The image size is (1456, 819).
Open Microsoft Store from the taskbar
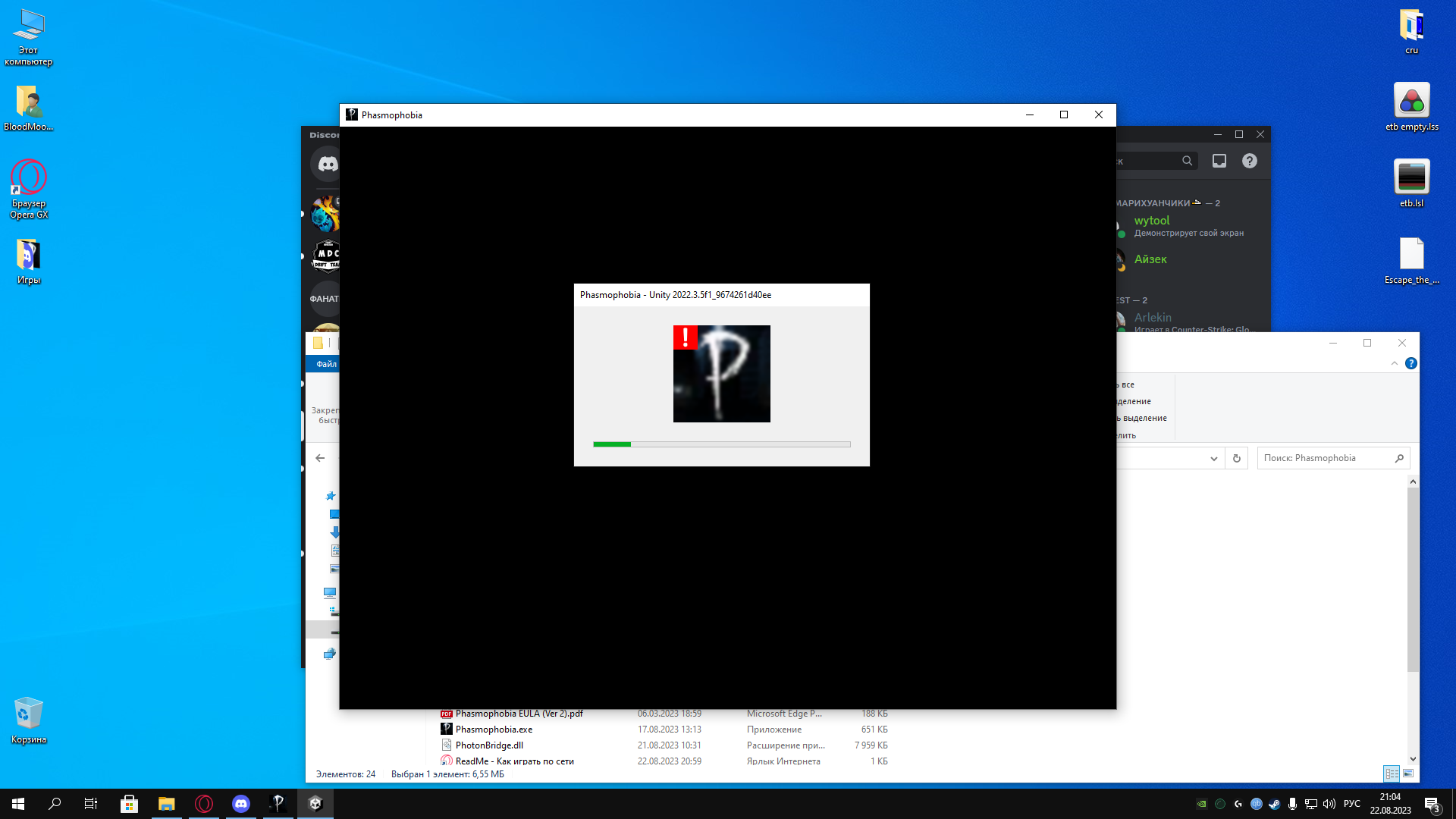click(129, 804)
